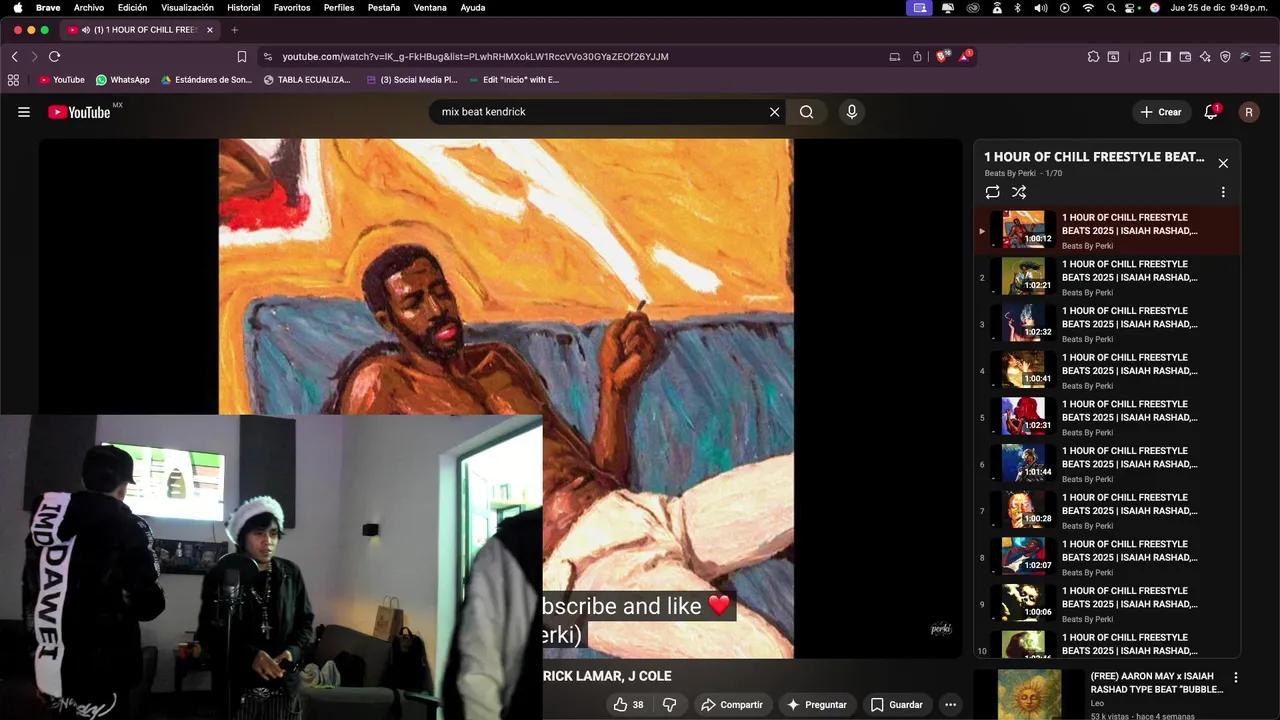This screenshot has width=1280, height=720.
Task: Open the Favoritos menu
Action: click(x=292, y=7)
